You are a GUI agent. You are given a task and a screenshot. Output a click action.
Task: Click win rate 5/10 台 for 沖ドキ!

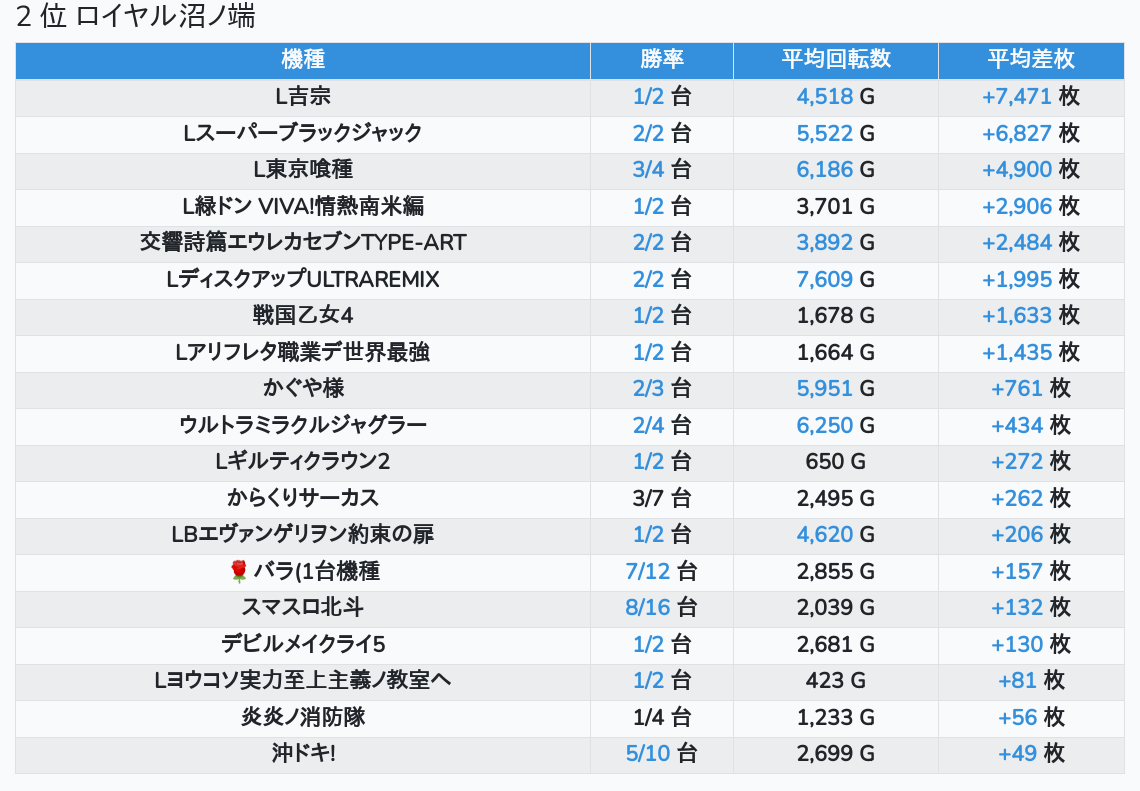[662, 753]
